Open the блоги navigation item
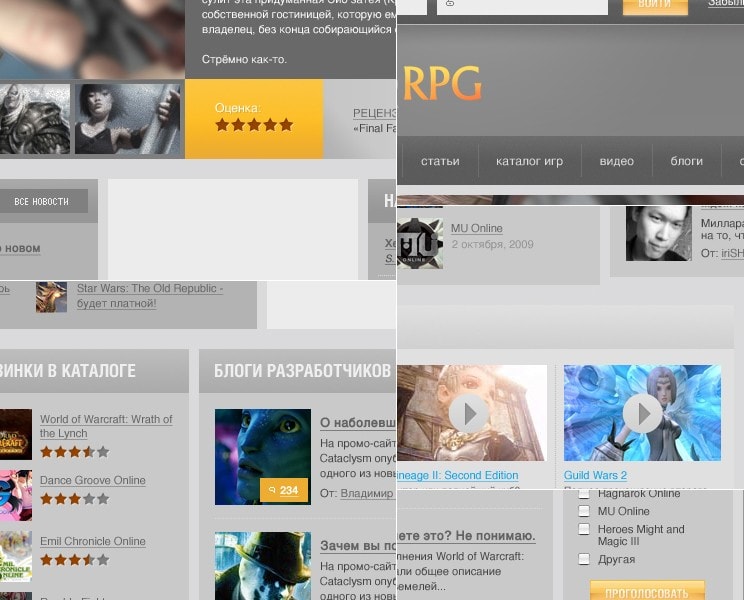Screen dimensions: 744x600 (686, 161)
